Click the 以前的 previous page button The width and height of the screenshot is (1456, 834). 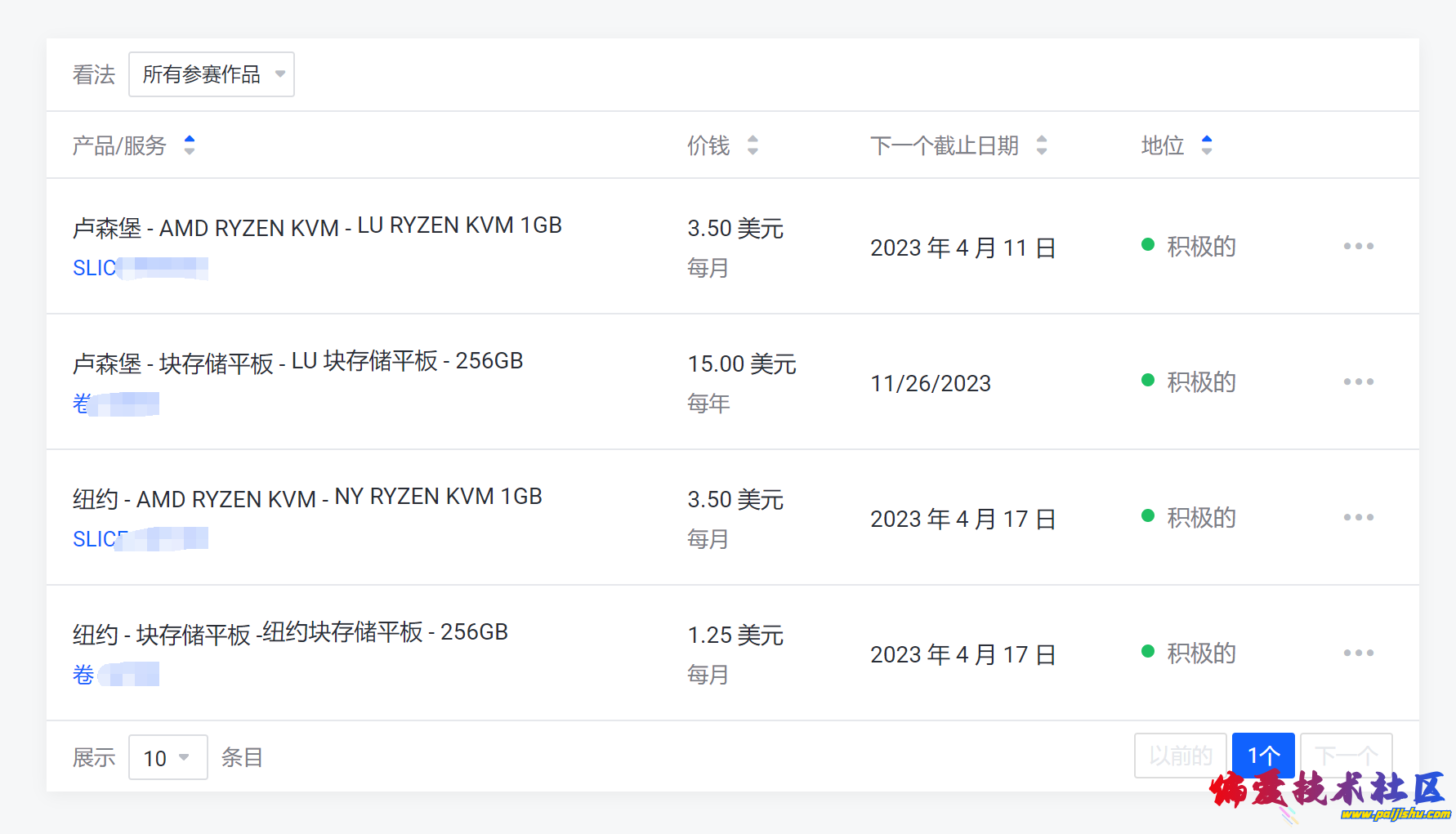click(1180, 755)
